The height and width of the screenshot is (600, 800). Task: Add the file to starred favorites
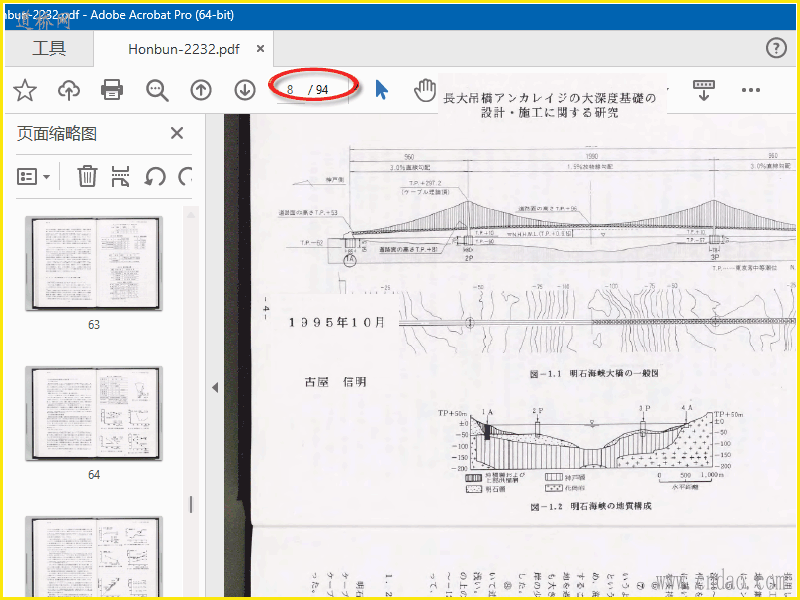click(25, 90)
